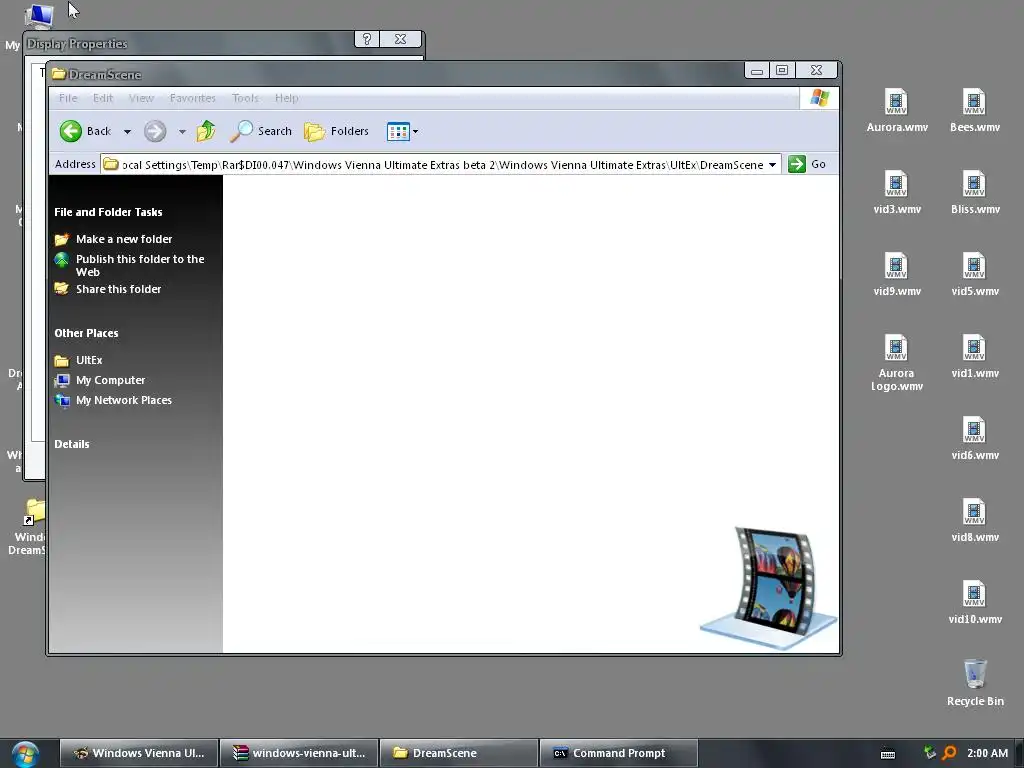Close the Display Properties window
Viewport: 1024px width, 768px height.
click(x=400, y=39)
